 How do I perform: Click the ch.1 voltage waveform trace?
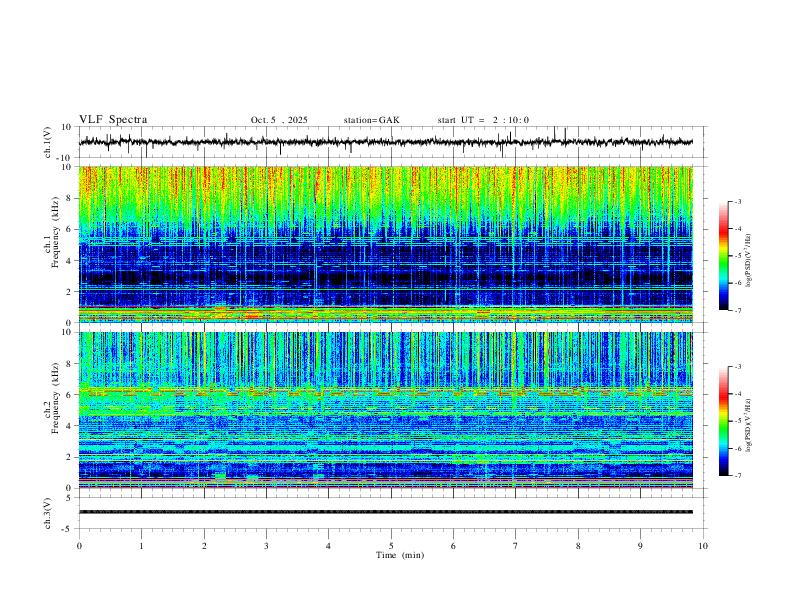(x=385, y=142)
